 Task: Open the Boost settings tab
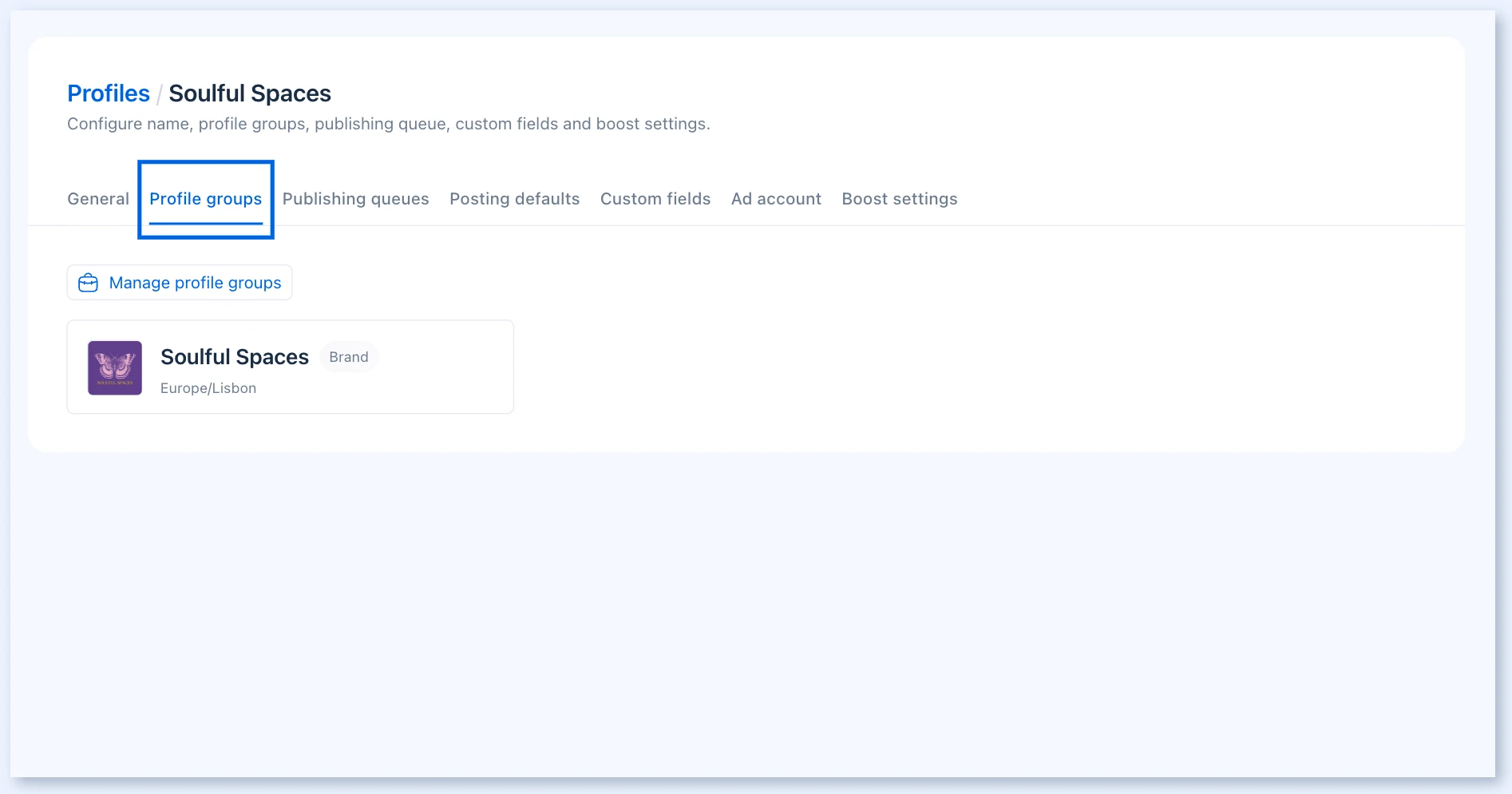point(900,199)
